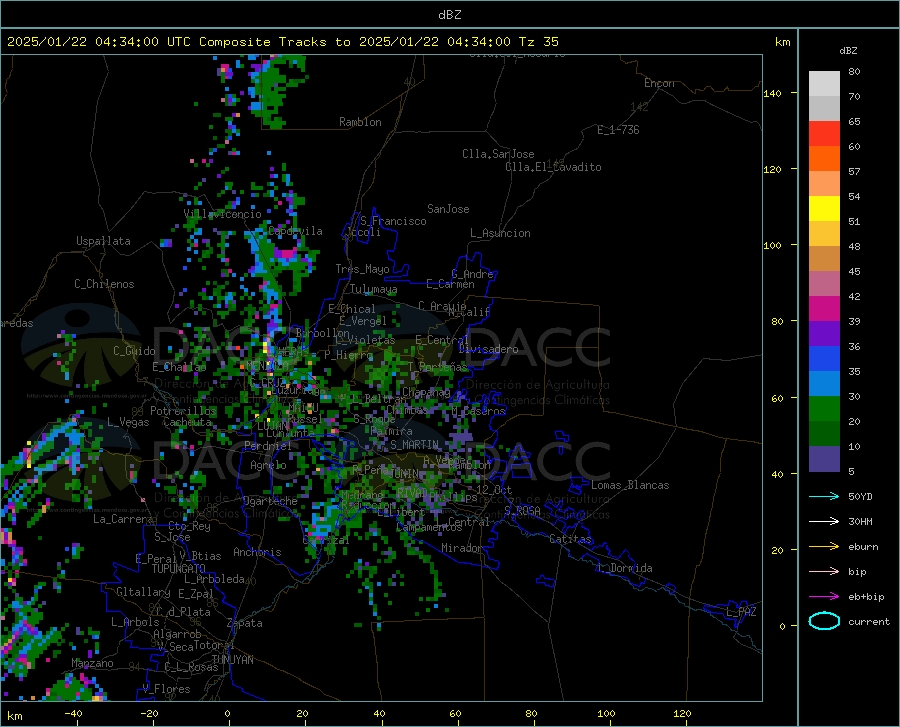Select the 51 dBZ yellow swatch

pyautogui.click(x=824, y=209)
